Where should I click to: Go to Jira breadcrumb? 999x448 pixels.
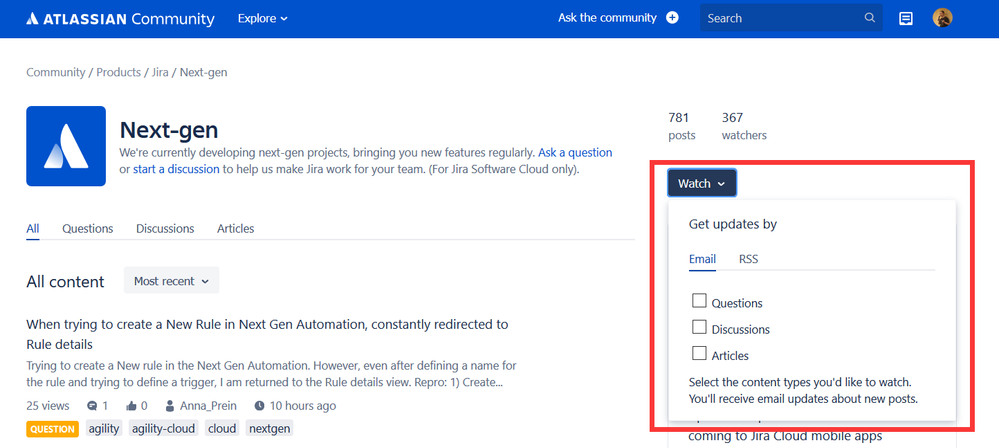coord(160,73)
